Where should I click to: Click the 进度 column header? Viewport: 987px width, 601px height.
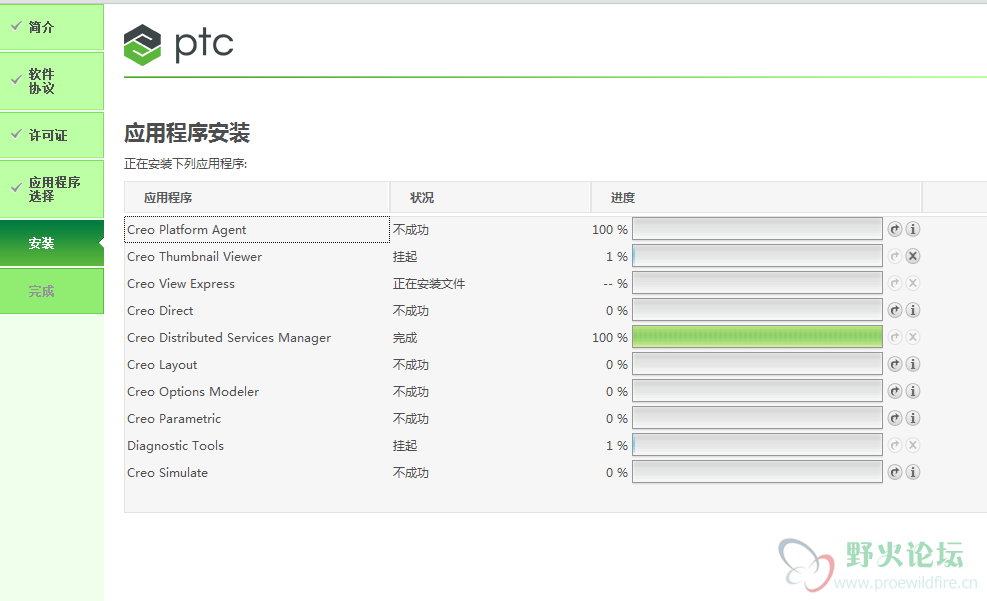(x=757, y=198)
